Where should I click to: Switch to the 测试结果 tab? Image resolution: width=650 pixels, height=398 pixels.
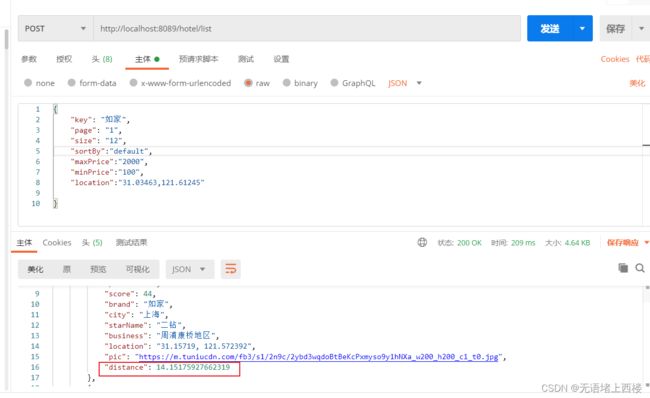131,243
